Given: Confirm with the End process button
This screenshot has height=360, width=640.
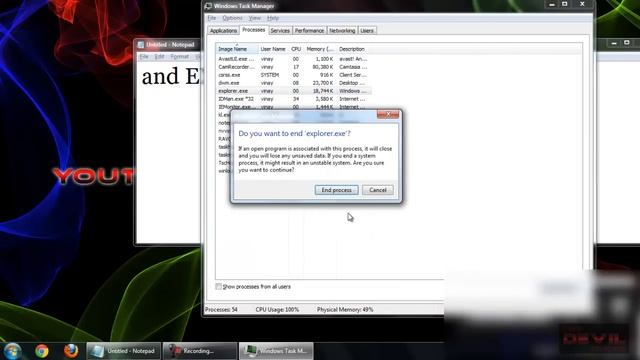Looking at the screenshot, I should tap(336, 190).
